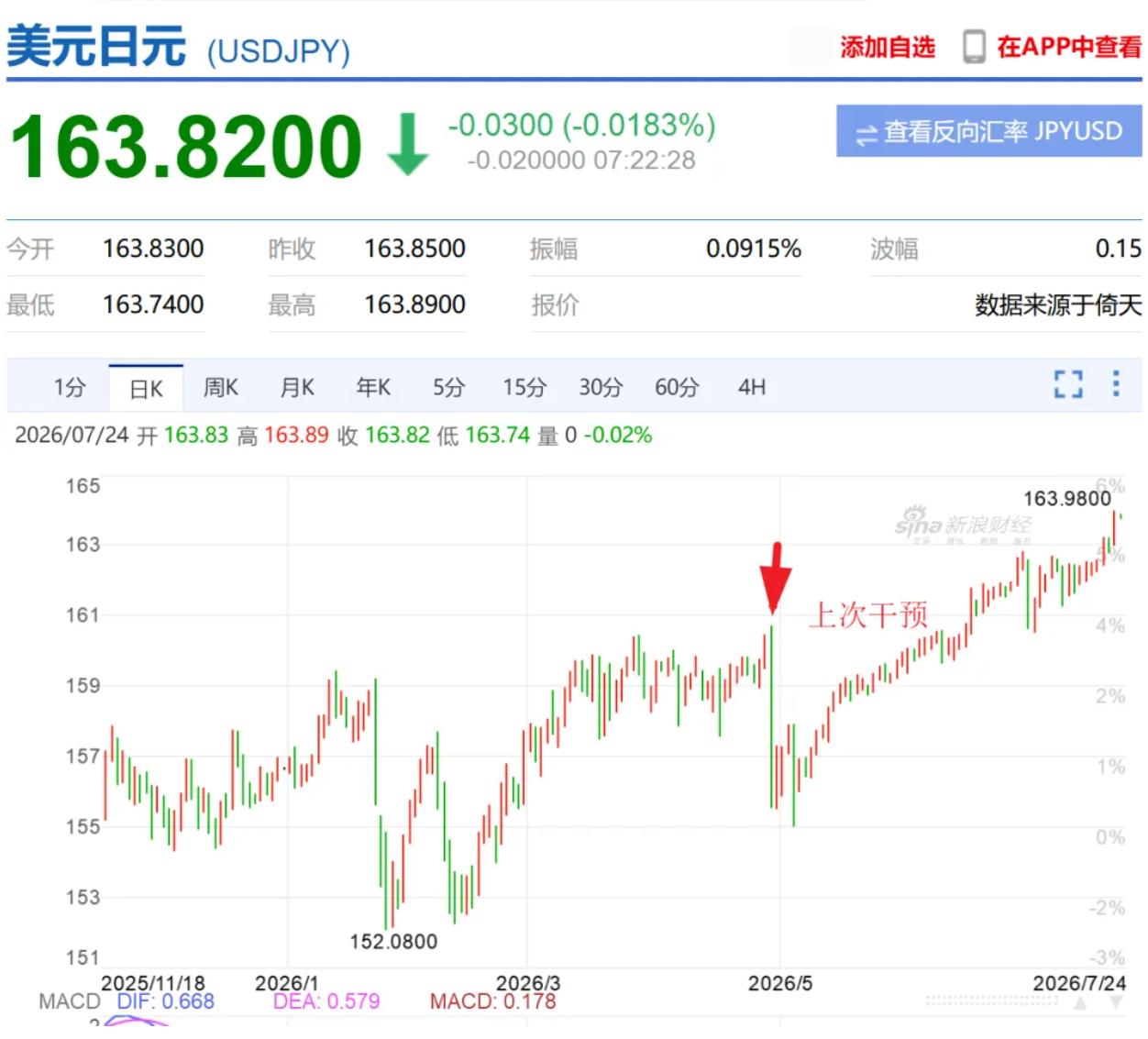Click 查看反向汇率 JPYUSD button
1148x1039 pixels.
pos(988,131)
